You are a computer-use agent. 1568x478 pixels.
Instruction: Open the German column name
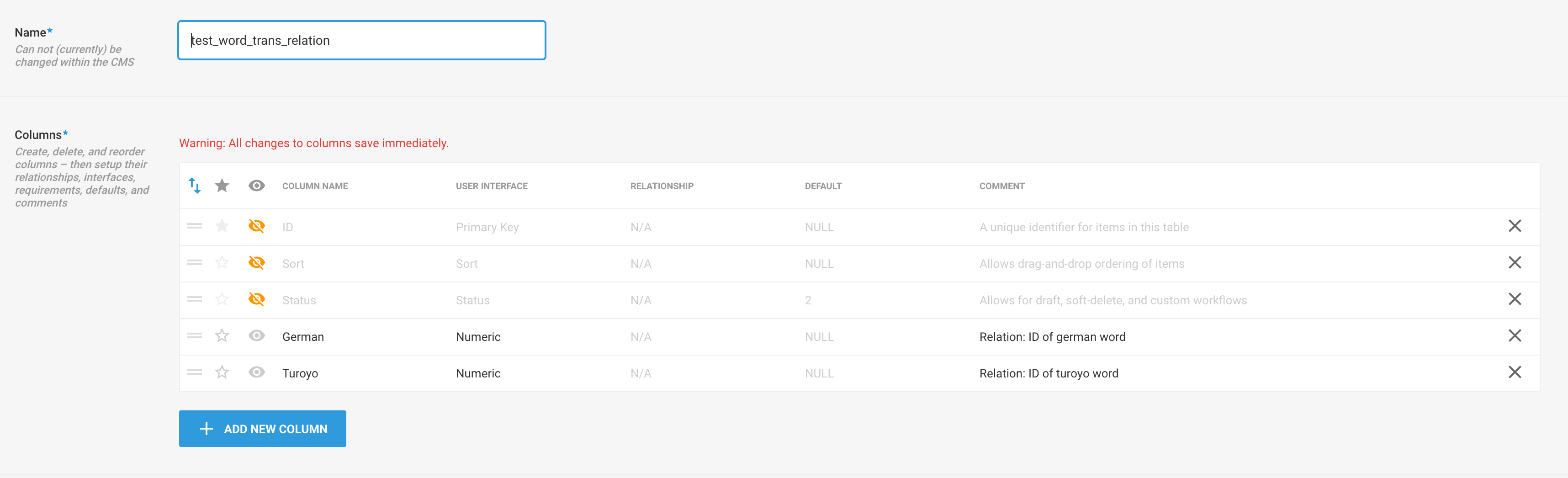[303, 337]
